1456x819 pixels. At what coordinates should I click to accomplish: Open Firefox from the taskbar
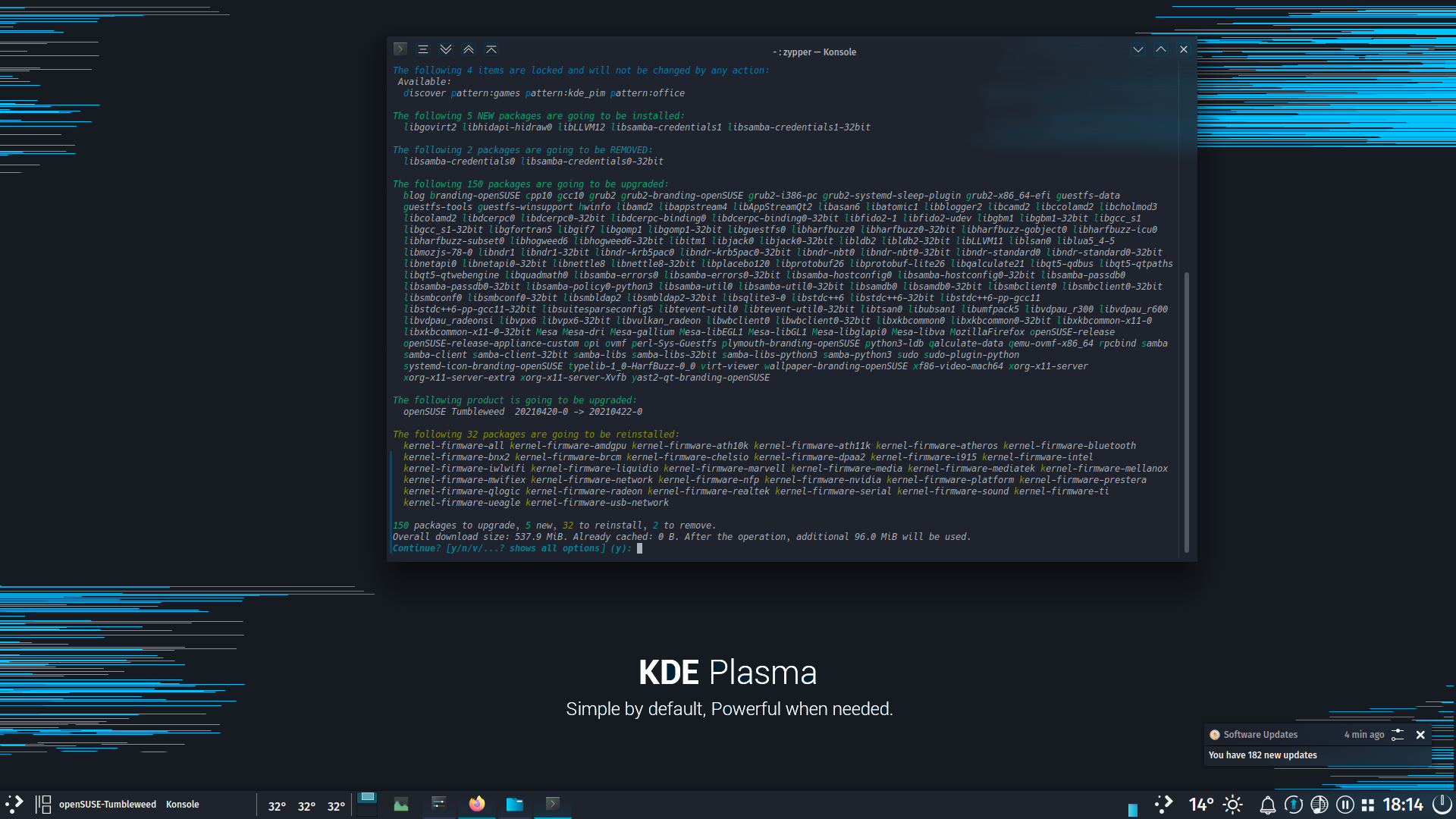pos(477,805)
